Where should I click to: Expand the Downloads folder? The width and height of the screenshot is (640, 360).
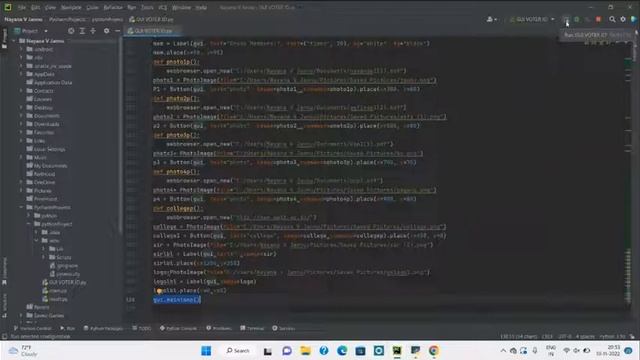point(21,124)
